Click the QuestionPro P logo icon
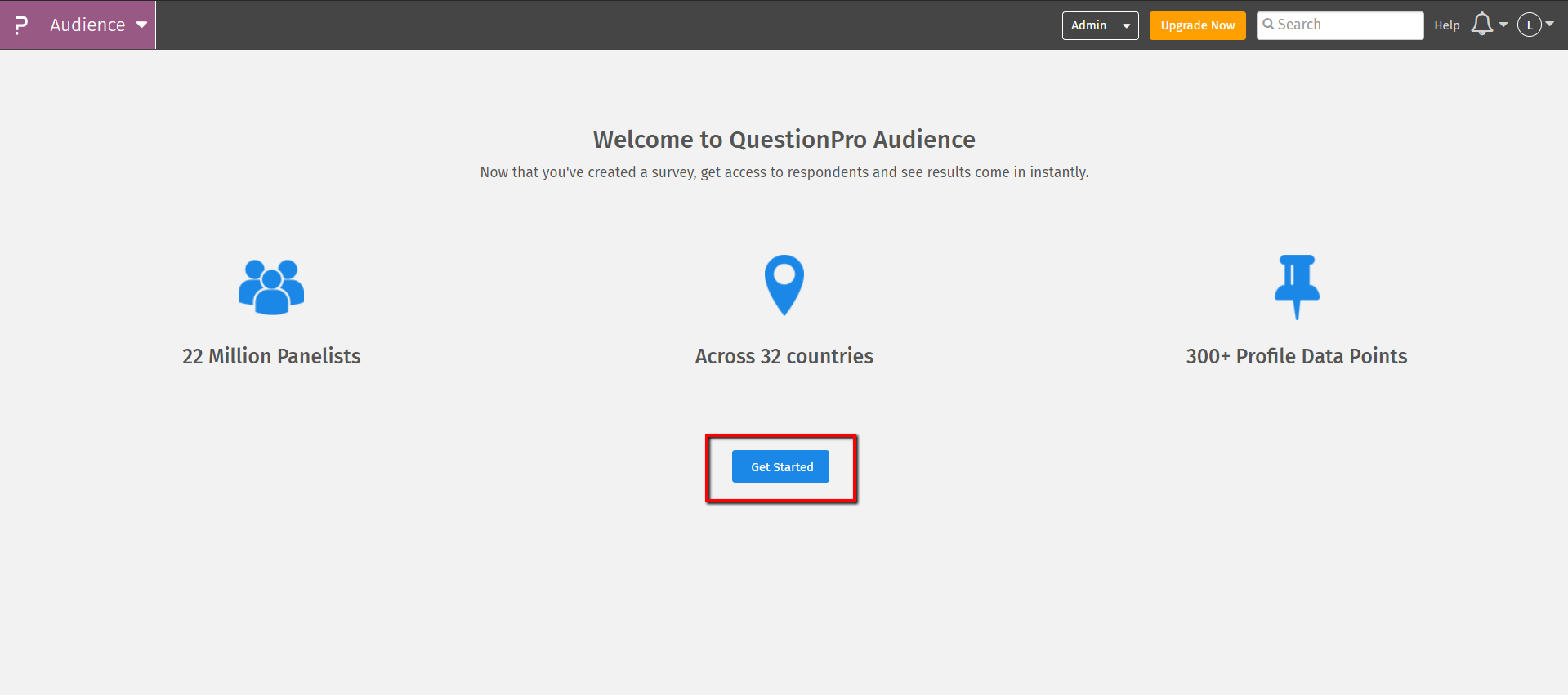The height and width of the screenshot is (695, 1568). tap(21, 25)
